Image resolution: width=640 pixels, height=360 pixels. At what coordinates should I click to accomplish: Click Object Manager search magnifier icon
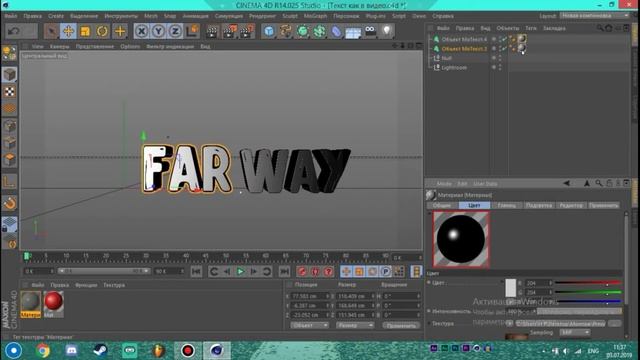[x=600, y=28]
